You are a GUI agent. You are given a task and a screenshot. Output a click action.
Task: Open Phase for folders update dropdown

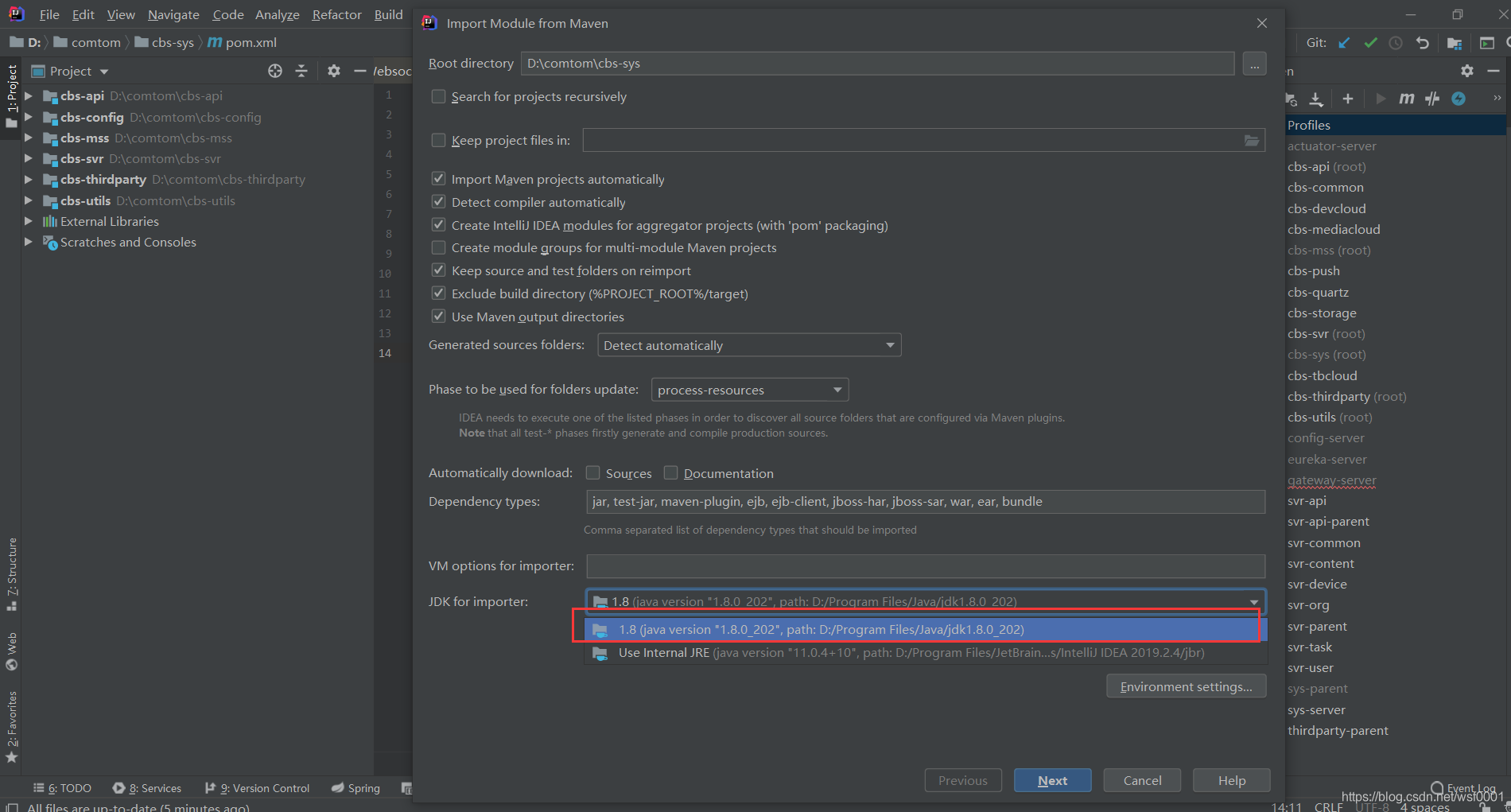point(749,390)
